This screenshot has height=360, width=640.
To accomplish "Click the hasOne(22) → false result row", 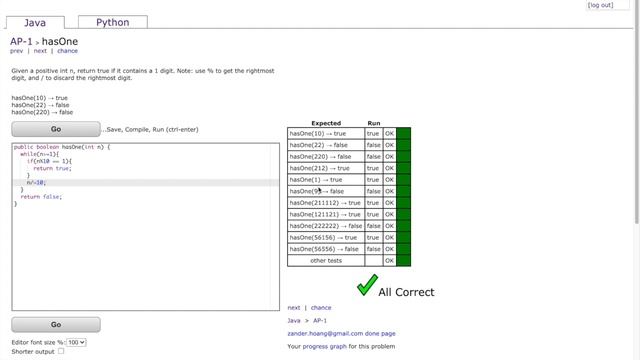I will coord(349,145).
